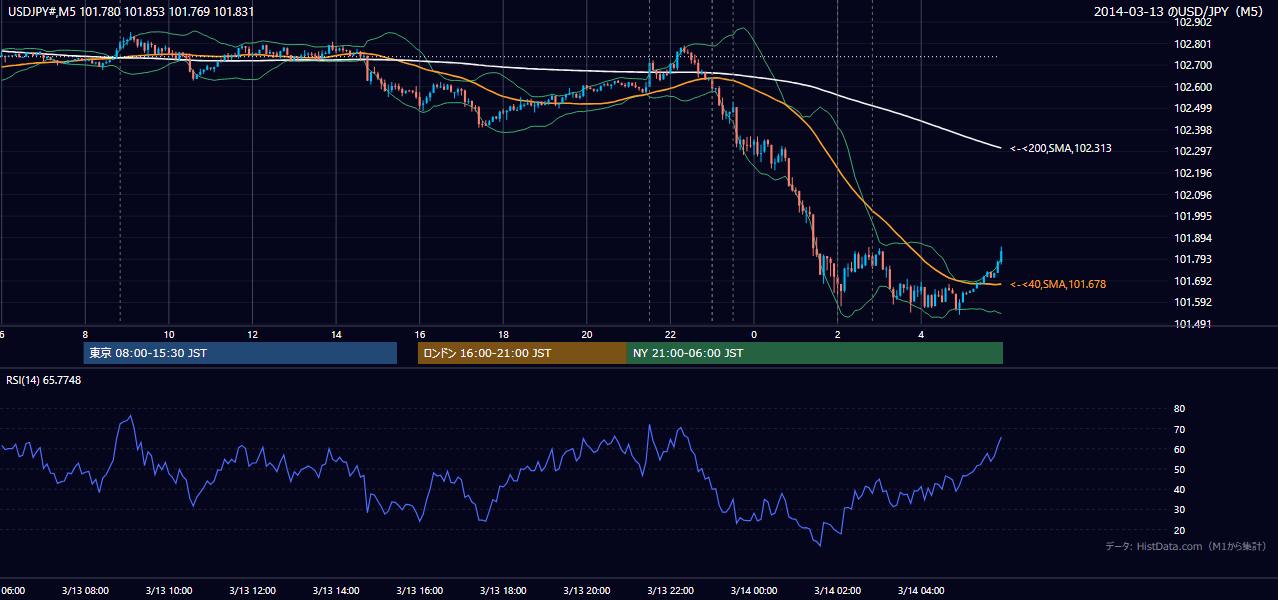
Task: Click the 3/13 22:00 bottom axis label
Action: pyautogui.click(x=670, y=590)
